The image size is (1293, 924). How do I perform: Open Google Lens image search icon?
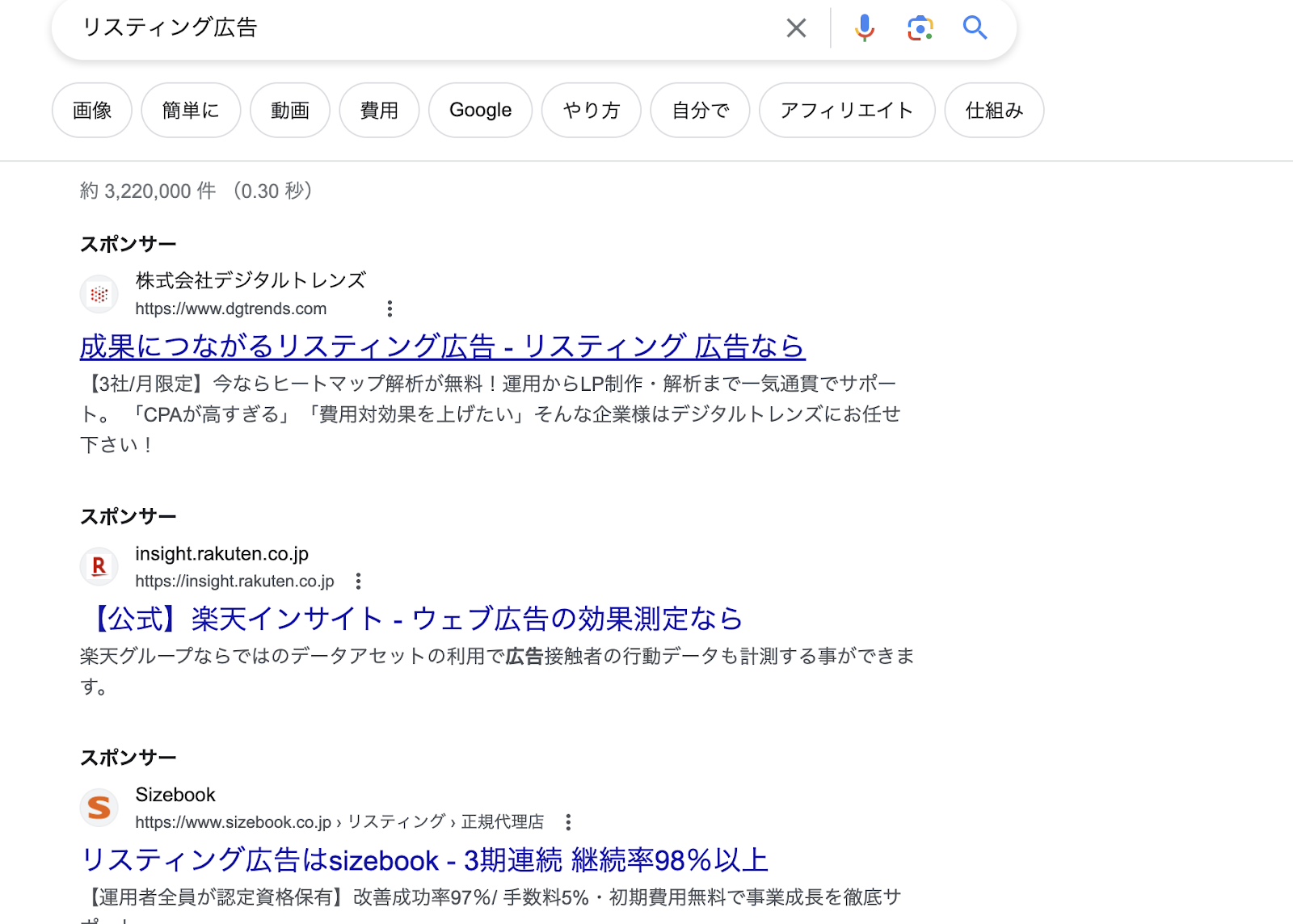point(920,28)
